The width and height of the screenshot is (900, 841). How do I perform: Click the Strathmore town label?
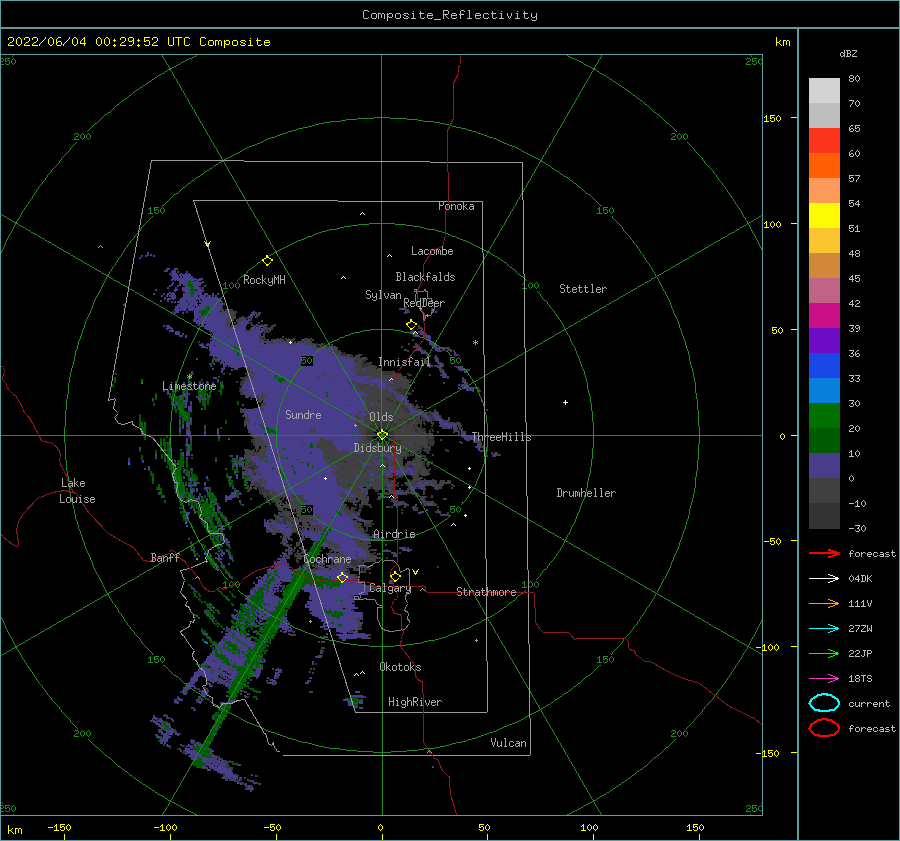(x=486, y=592)
